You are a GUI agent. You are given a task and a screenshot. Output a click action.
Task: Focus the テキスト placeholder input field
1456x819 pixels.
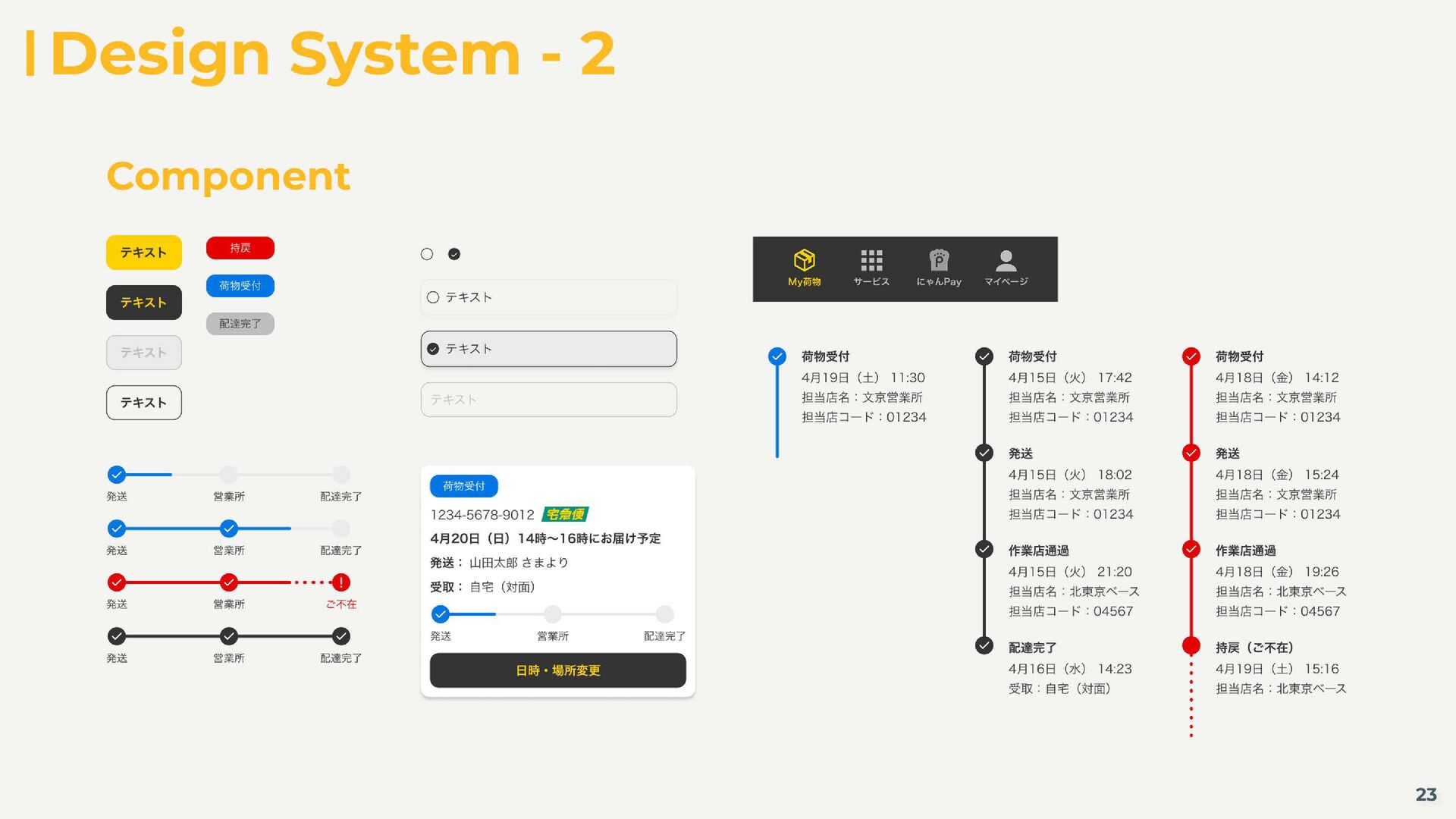(x=548, y=400)
